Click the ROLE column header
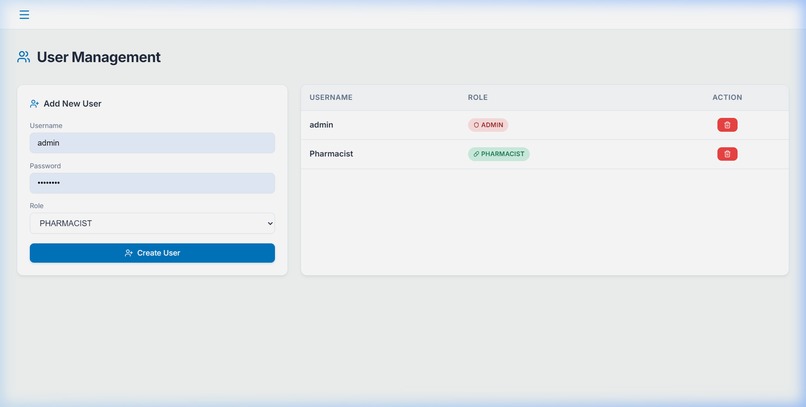 tap(478, 97)
